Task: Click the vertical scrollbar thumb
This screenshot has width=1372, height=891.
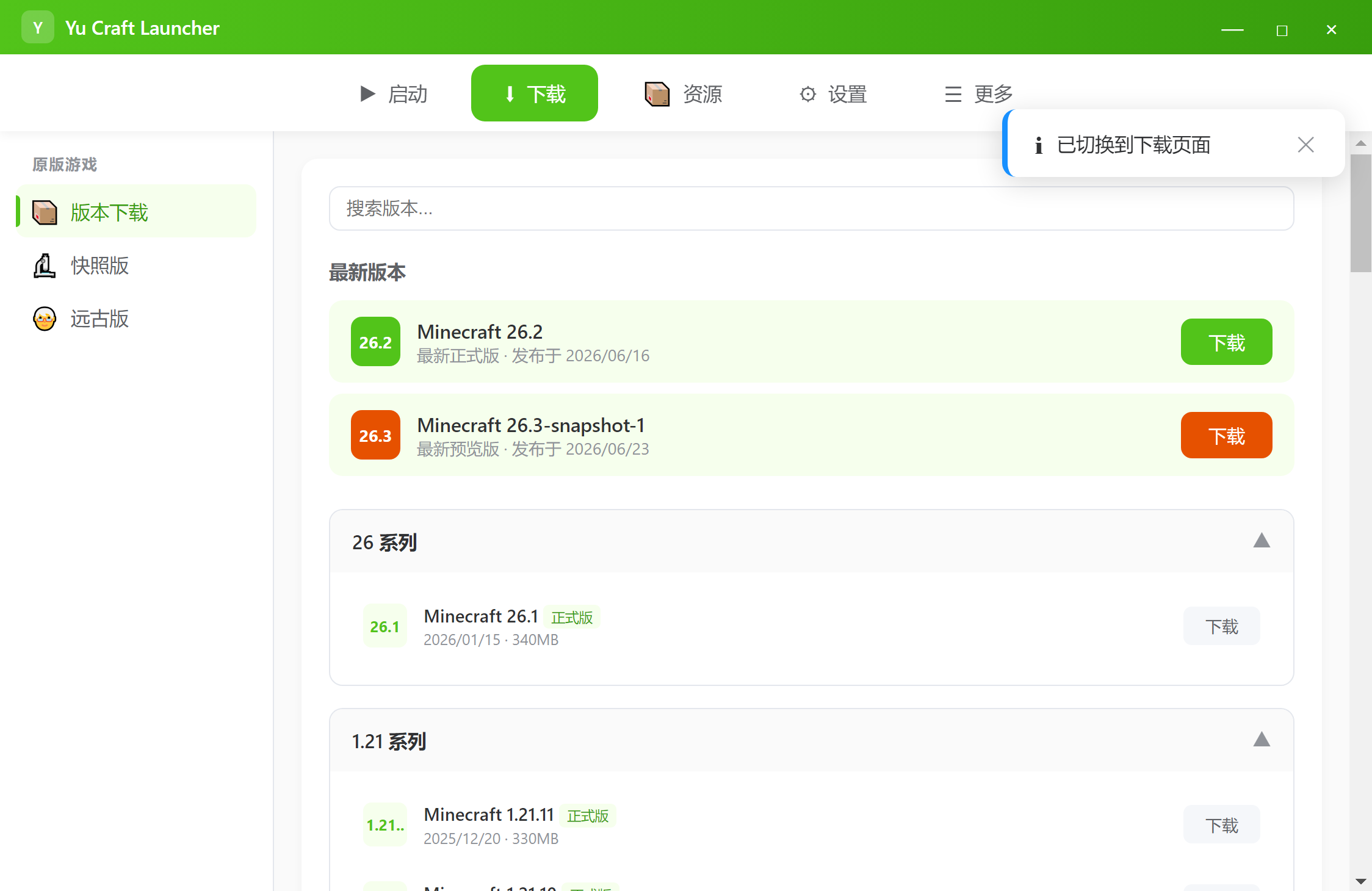Action: (x=1361, y=214)
